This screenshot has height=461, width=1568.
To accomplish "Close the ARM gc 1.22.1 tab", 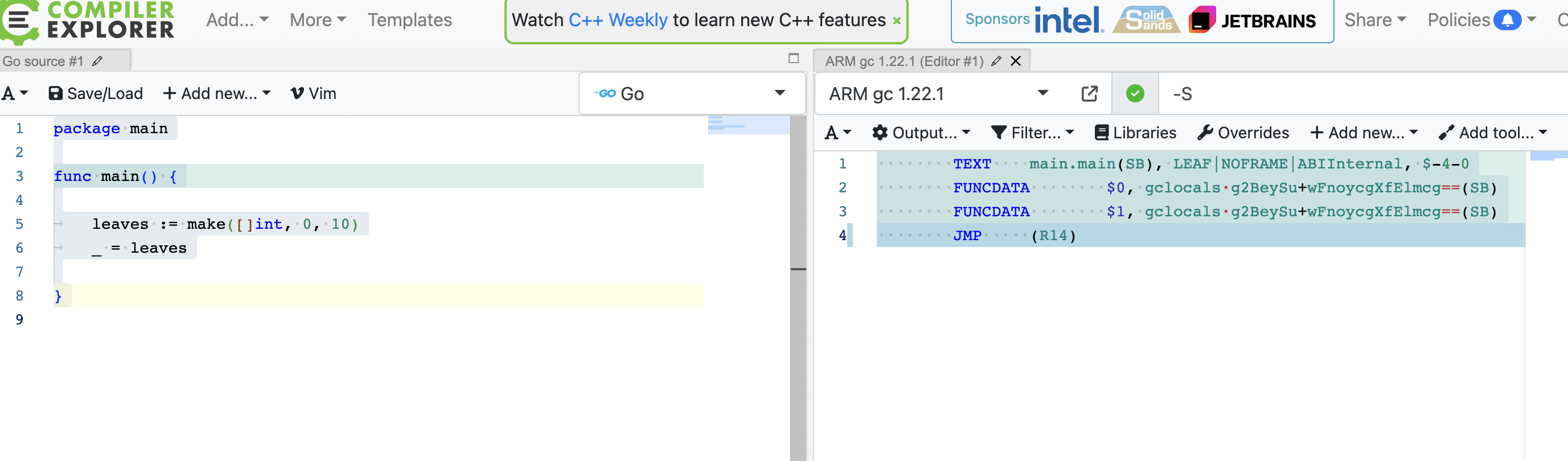I will tap(1015, 61).
